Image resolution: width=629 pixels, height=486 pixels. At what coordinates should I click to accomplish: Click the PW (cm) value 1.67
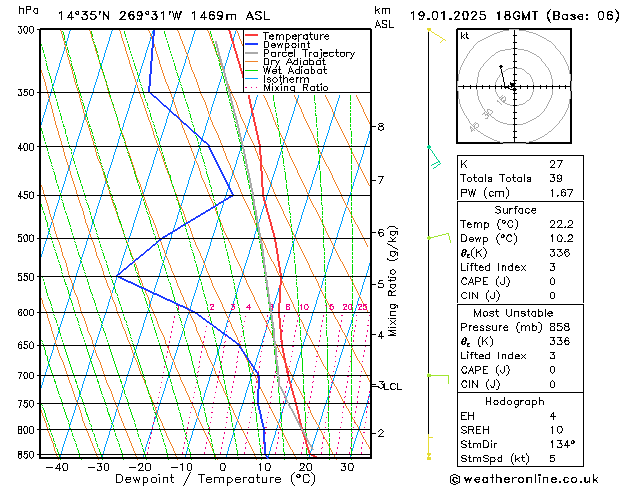(x=561, y=193)
